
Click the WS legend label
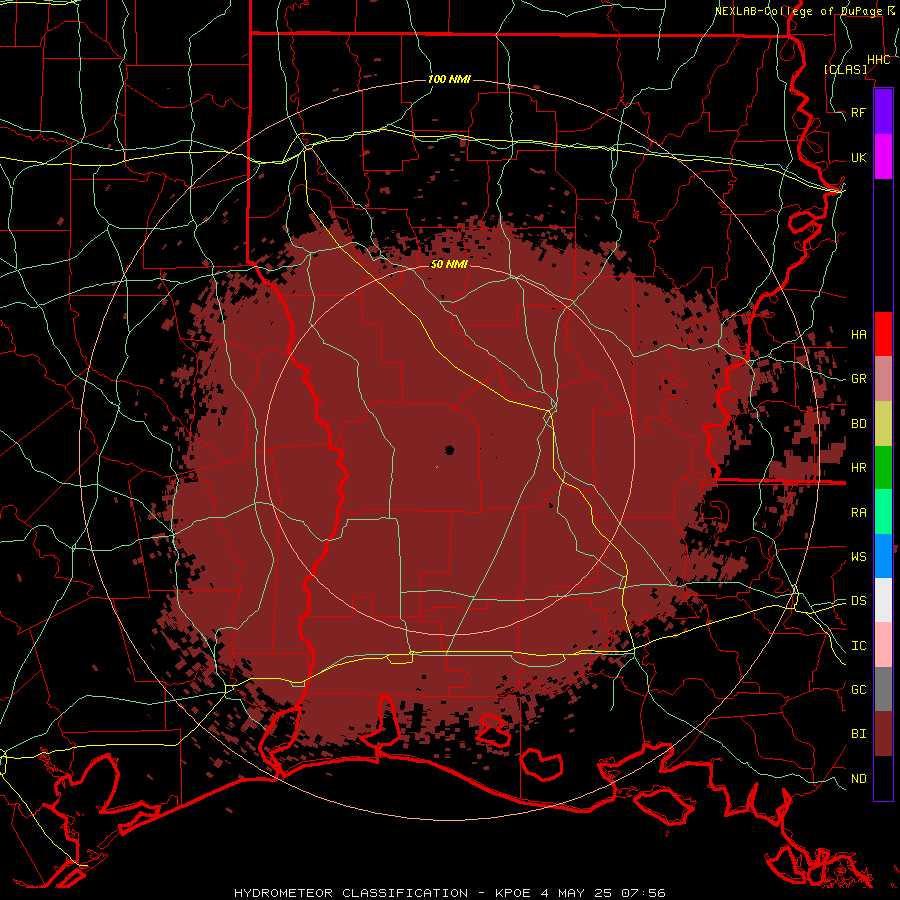(x=859, y=556)
